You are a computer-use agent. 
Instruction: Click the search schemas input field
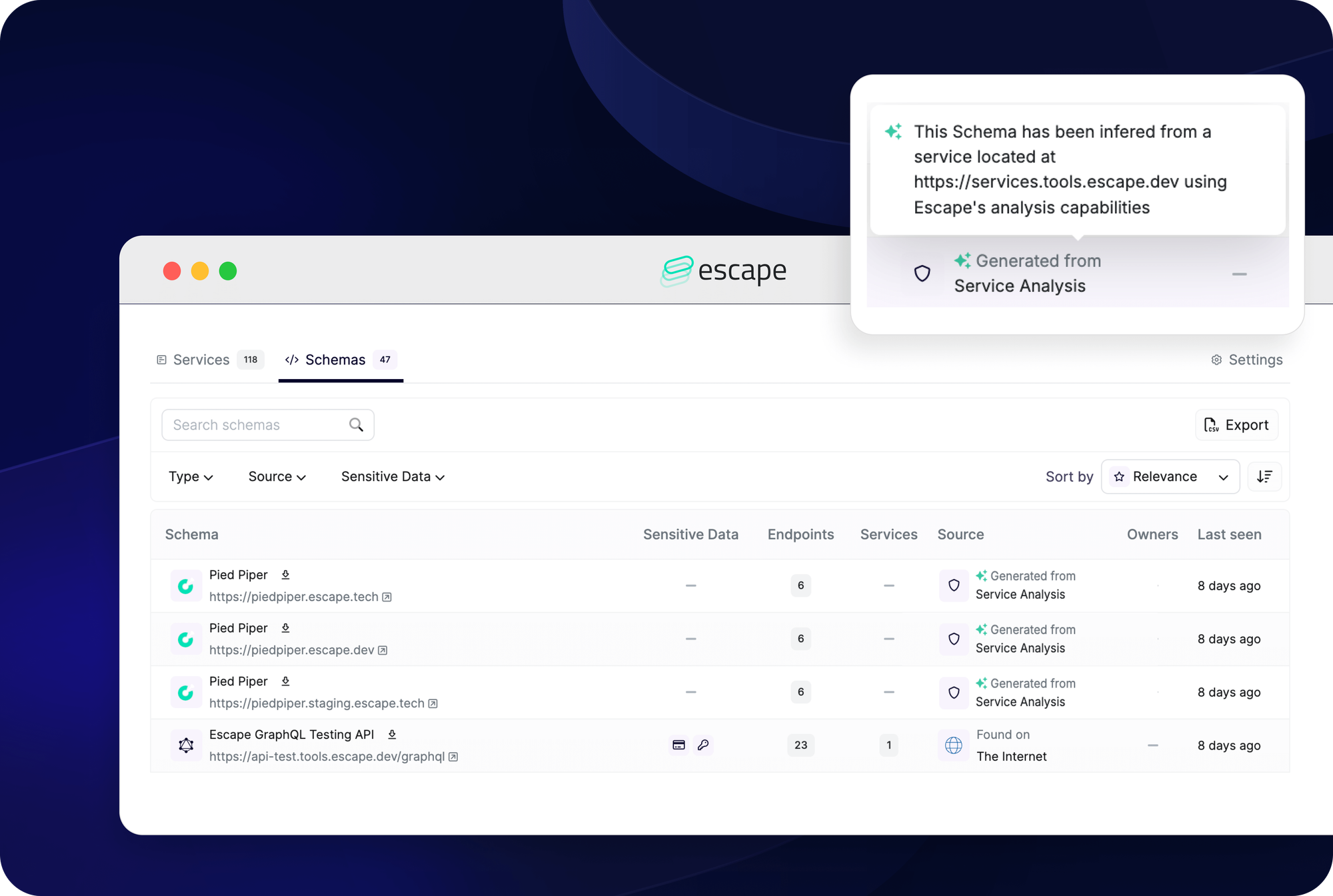267,424
